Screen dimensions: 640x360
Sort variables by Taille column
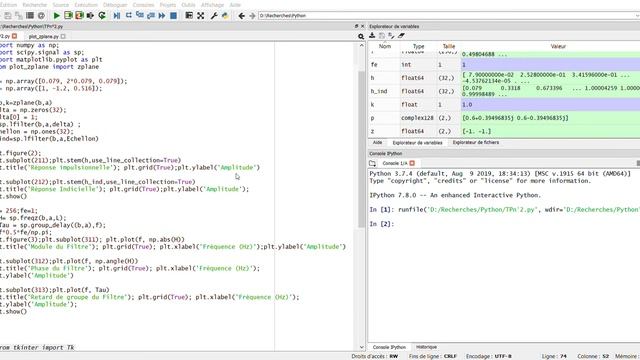coord(449,46)
